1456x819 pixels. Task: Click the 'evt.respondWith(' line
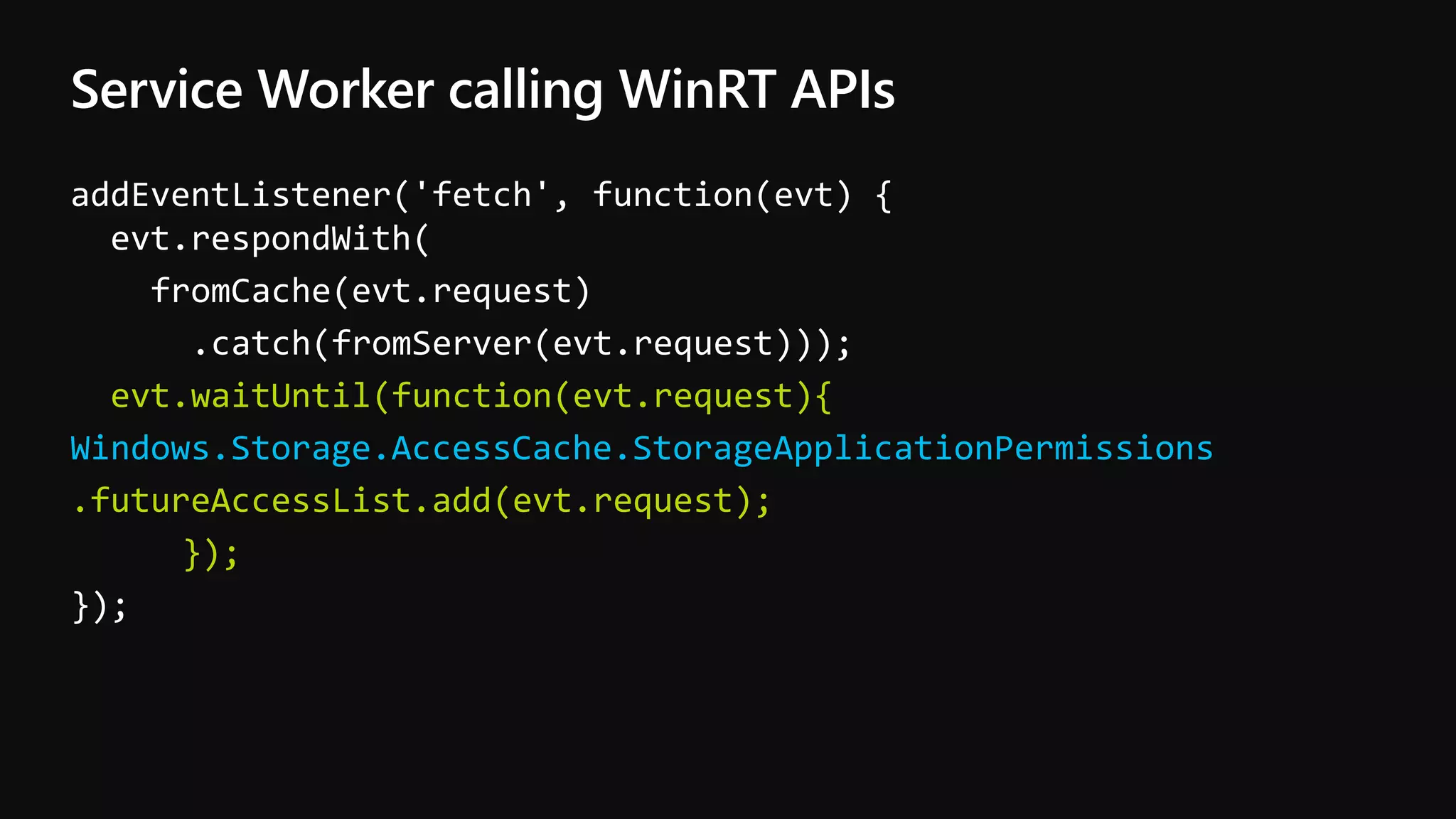click(270, 239)
